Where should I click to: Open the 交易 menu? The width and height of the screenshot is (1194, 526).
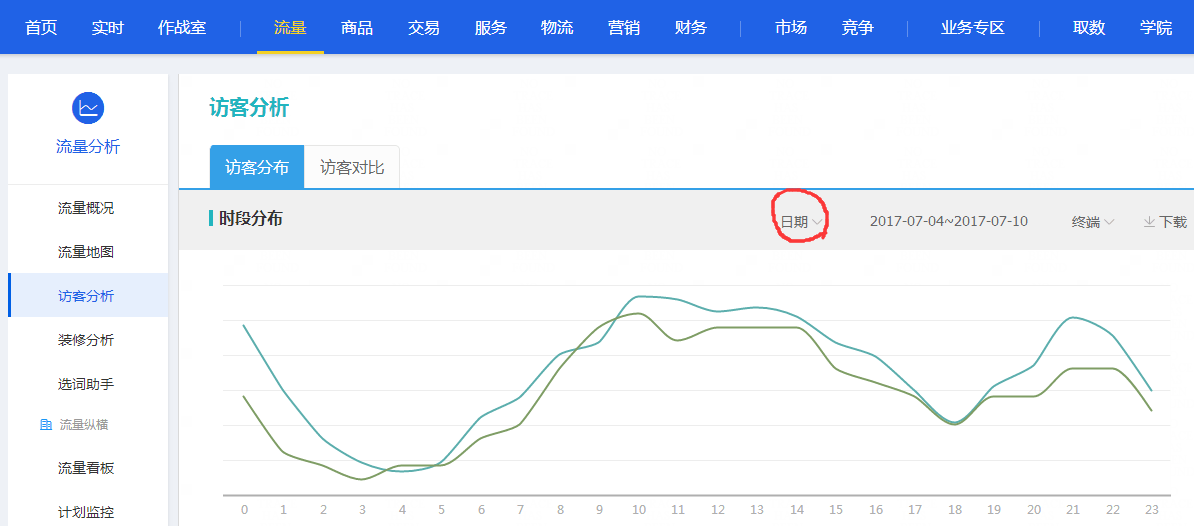coord(423,28)
